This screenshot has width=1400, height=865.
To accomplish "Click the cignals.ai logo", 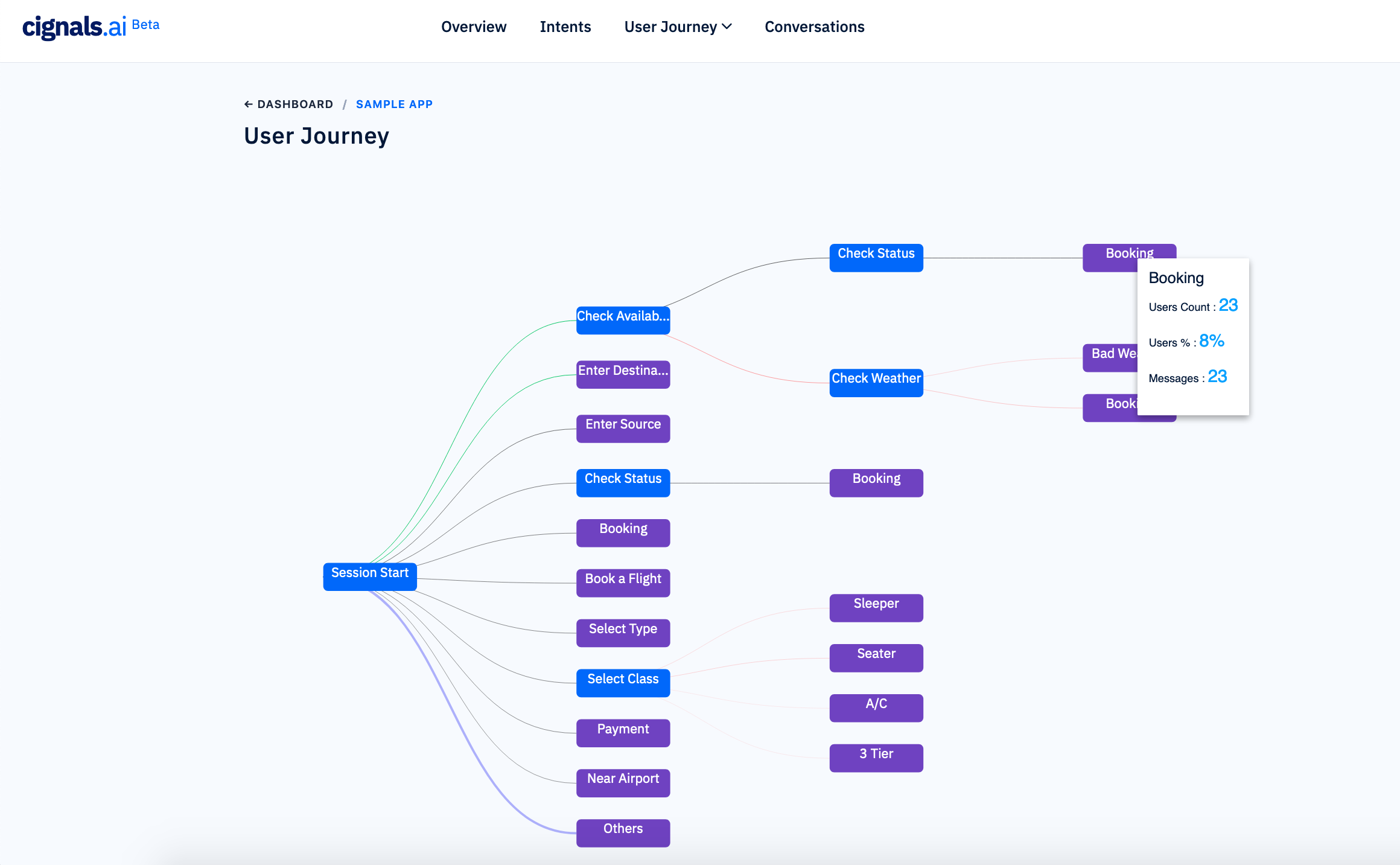I will (75, 27).
